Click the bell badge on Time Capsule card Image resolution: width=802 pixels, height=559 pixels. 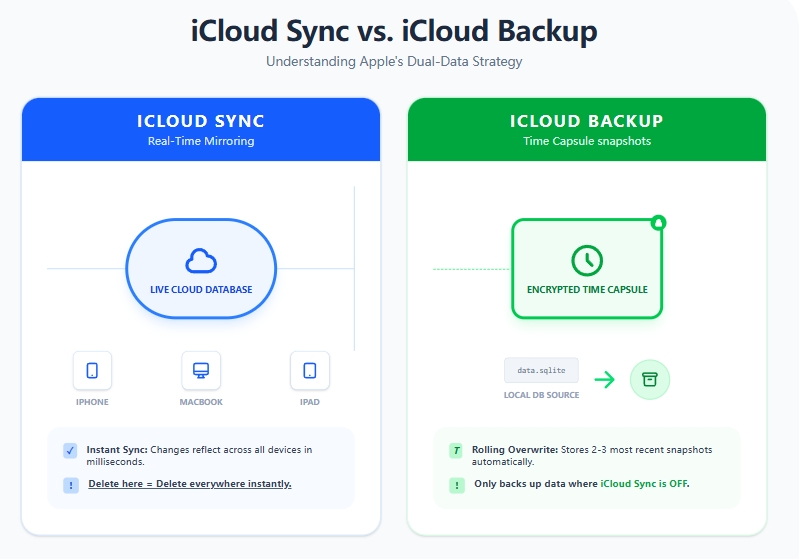click(659, 222)
